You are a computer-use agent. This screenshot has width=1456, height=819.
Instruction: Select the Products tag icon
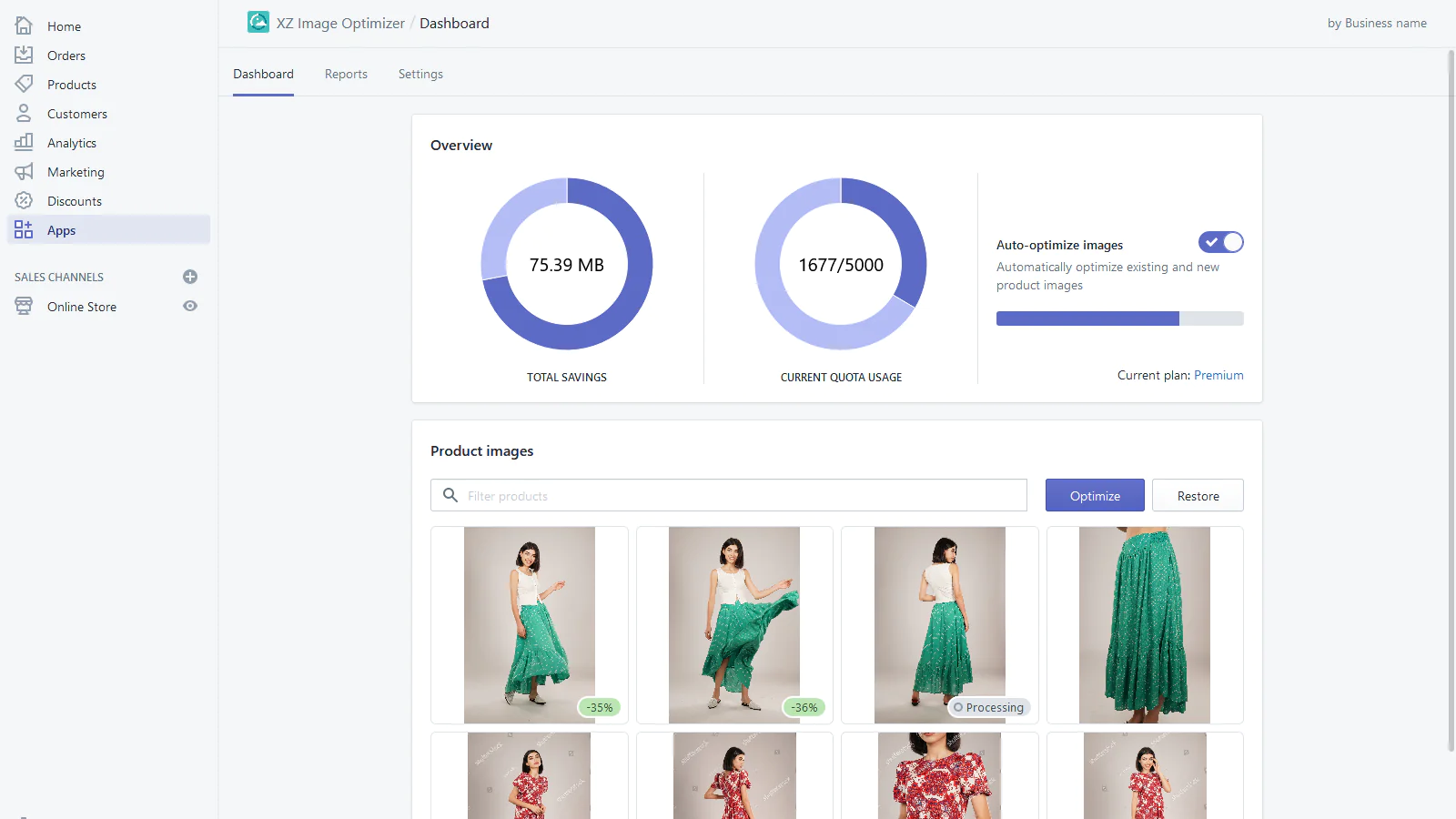(24, 85)
